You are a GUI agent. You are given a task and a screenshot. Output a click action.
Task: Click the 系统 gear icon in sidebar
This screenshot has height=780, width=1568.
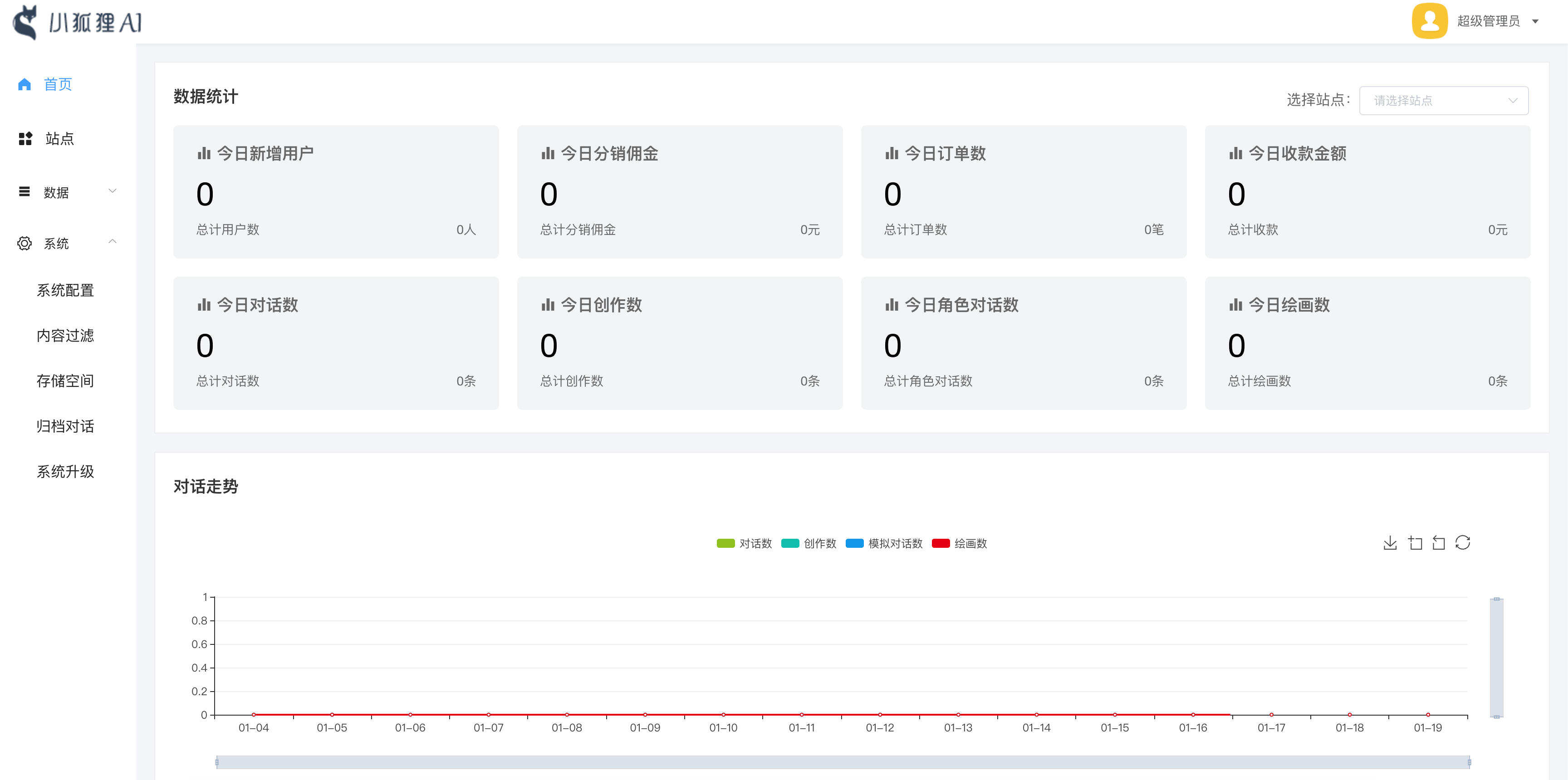click(x=24, y=244)
